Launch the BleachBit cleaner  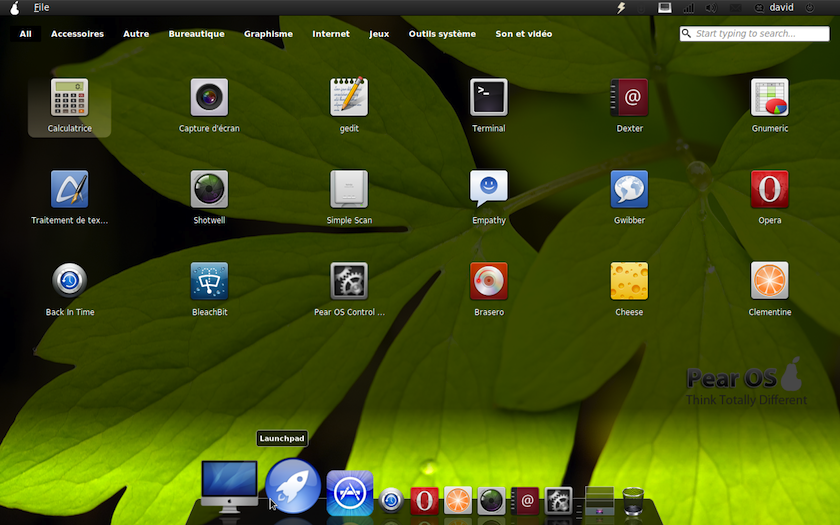tap(209, 281)
